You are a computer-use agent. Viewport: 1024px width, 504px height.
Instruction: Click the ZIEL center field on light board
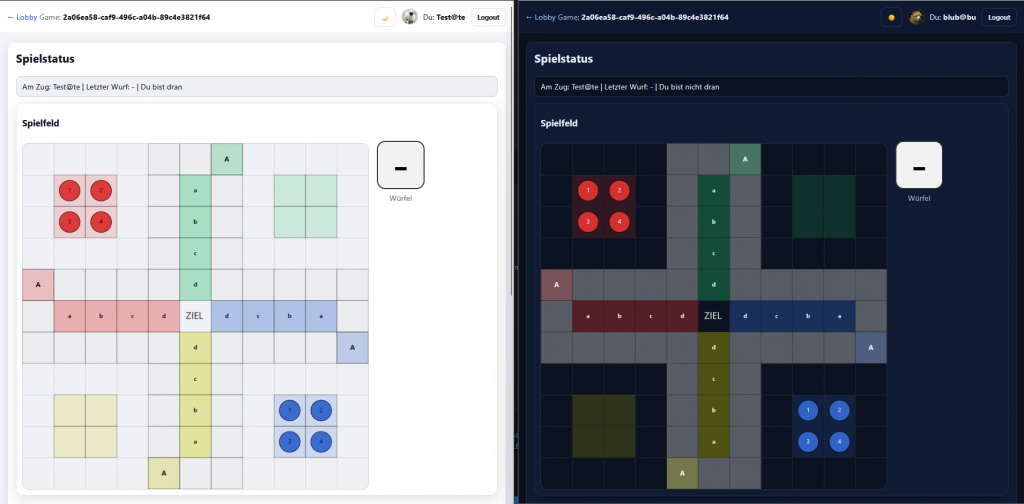coord(195,316)
